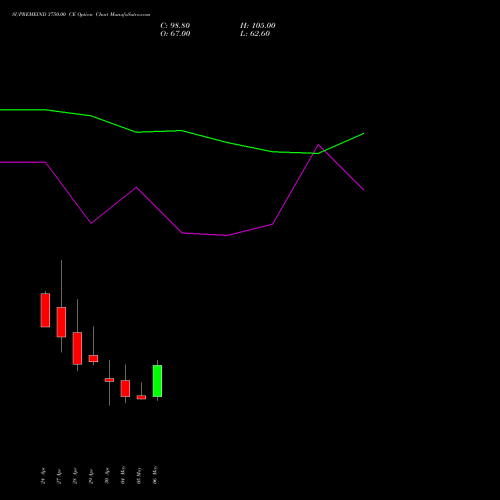The height and width of the screenshot is (500, 500).
Task: Select the red candlestick for 24 Apr
Action: click(45, 310)
